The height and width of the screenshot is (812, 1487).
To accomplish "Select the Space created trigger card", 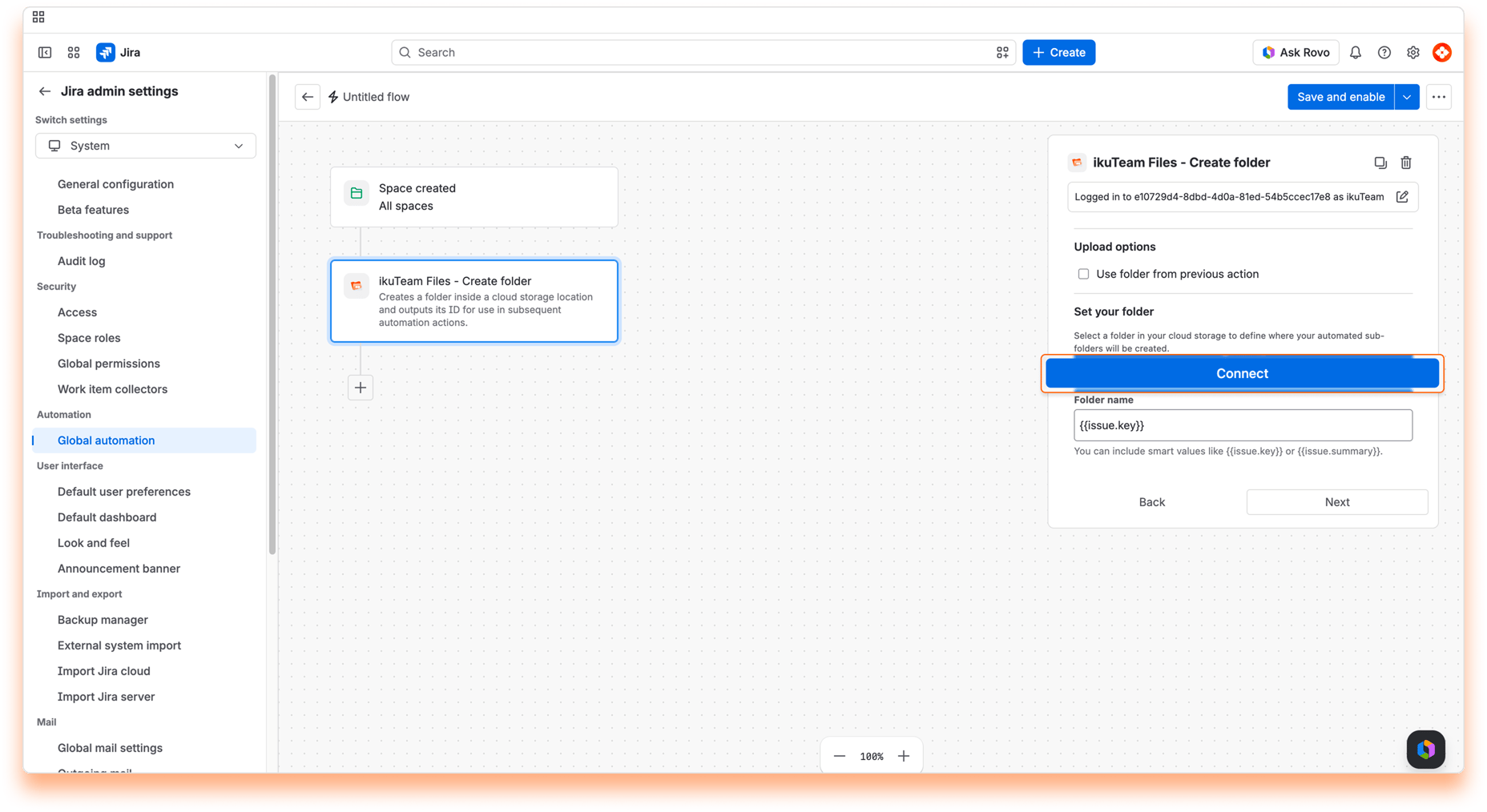I will click(x=474, y=197).
